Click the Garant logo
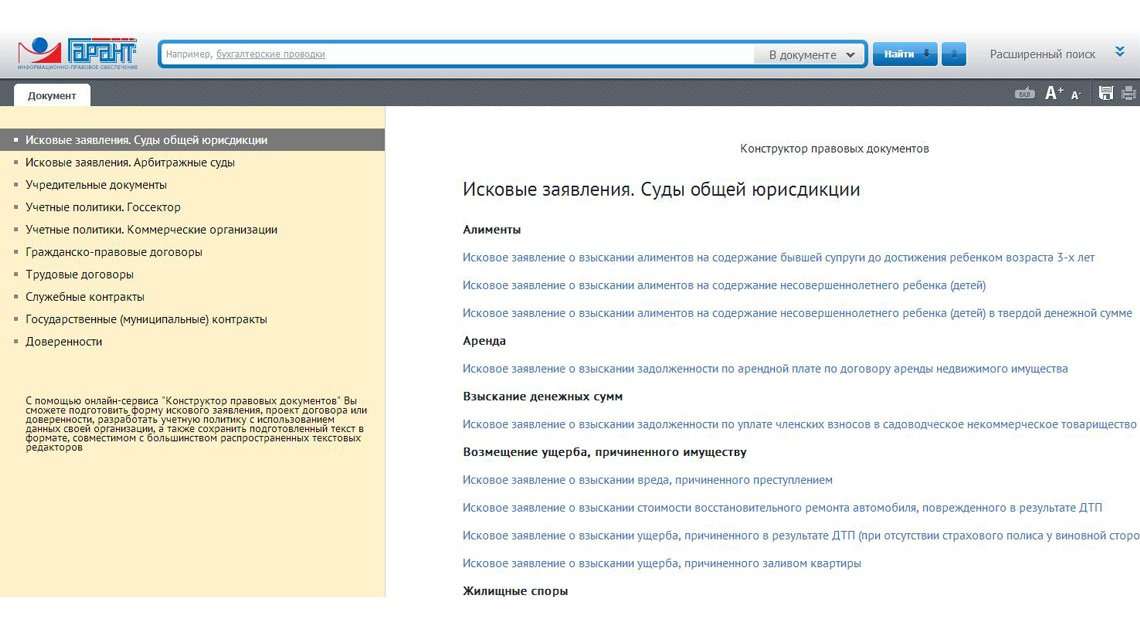The image size is (1140, 639). [x=77, y=54]
